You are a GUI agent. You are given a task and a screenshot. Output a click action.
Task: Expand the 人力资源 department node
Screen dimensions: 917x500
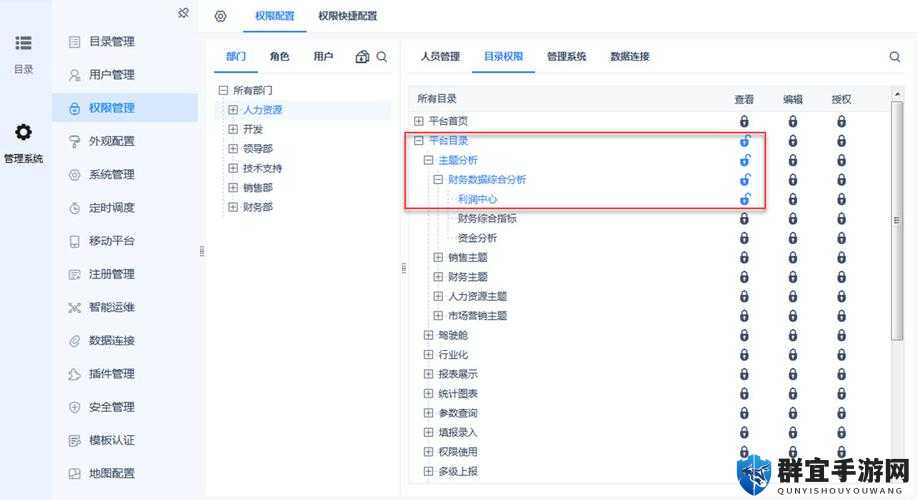(x=233, y=109)
